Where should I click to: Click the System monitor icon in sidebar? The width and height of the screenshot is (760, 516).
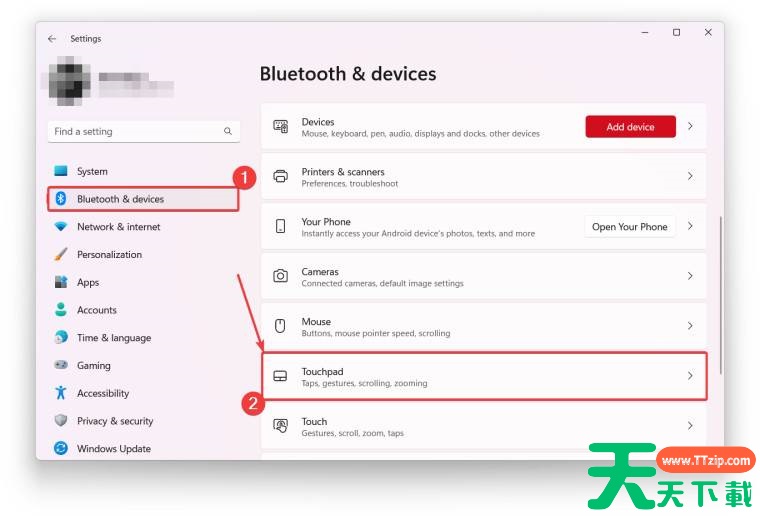[x=61, y=171]
